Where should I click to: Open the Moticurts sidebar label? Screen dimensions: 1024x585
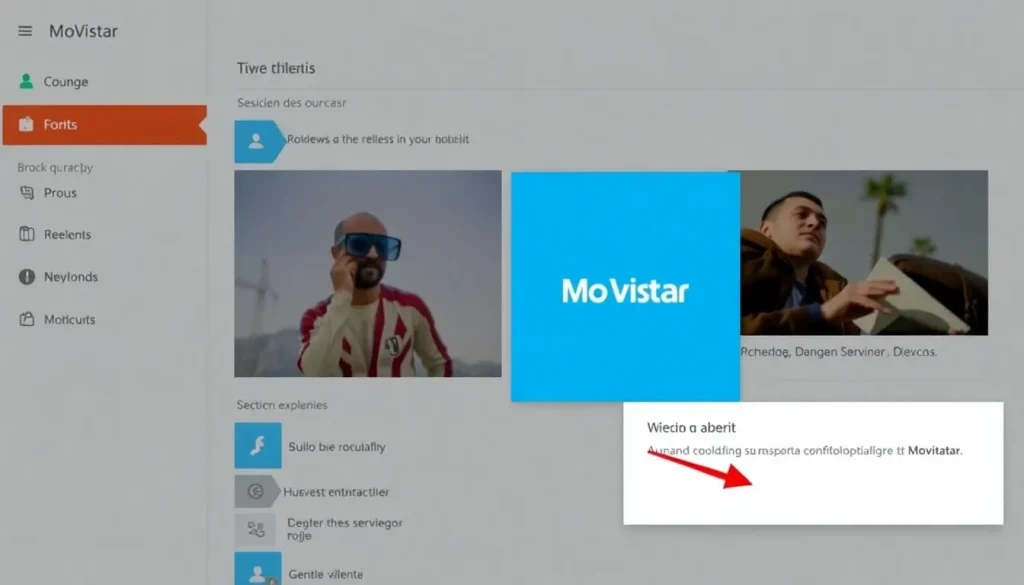69,319
